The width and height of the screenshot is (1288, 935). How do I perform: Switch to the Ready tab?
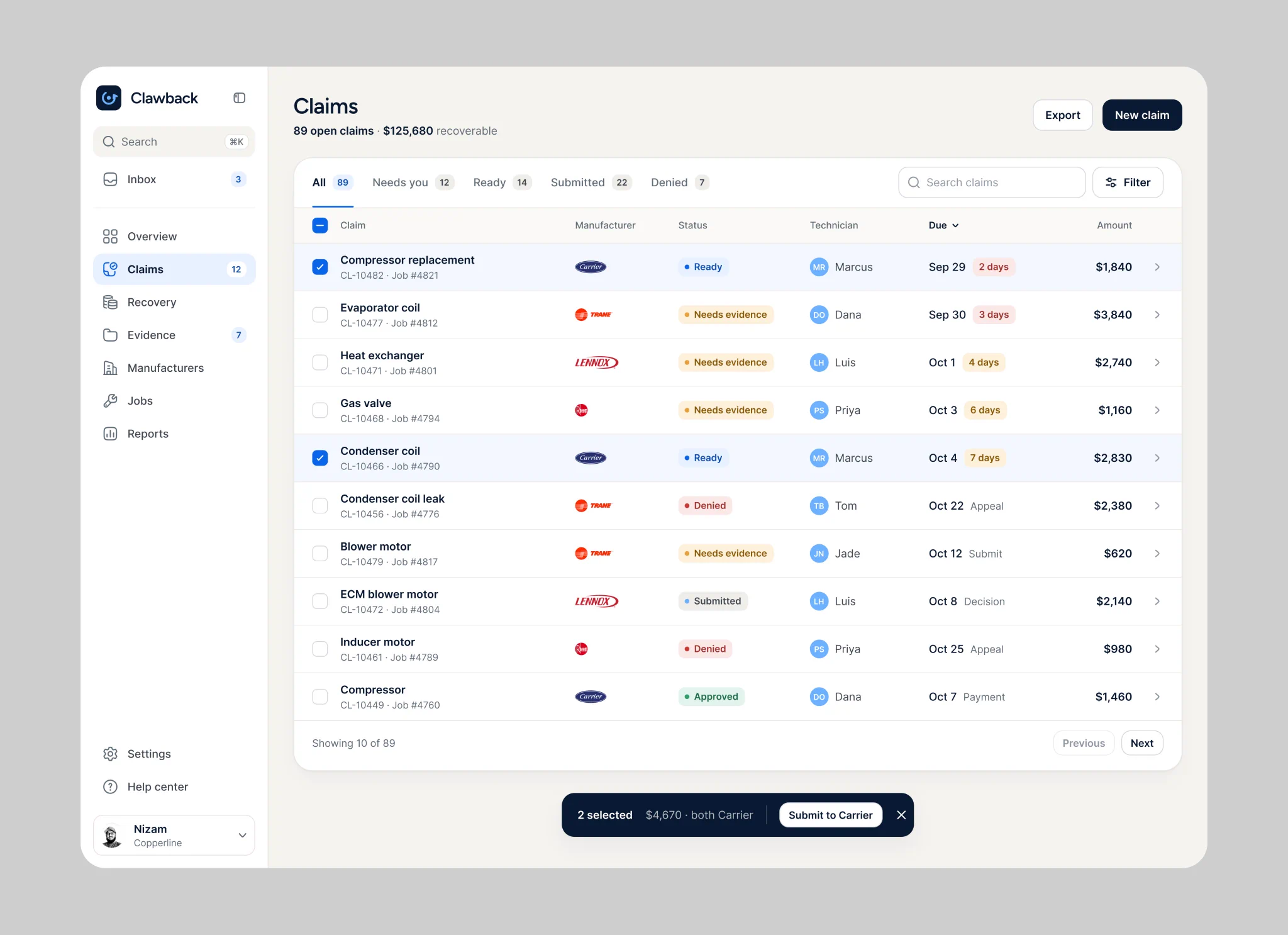[x=502, y=182]
